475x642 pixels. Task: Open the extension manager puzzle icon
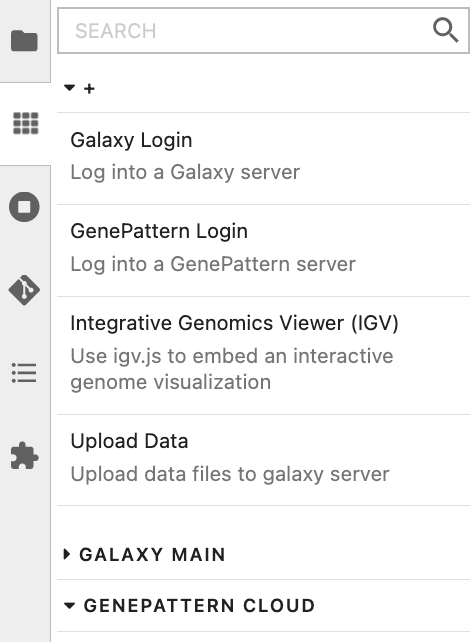click(25, 455)
